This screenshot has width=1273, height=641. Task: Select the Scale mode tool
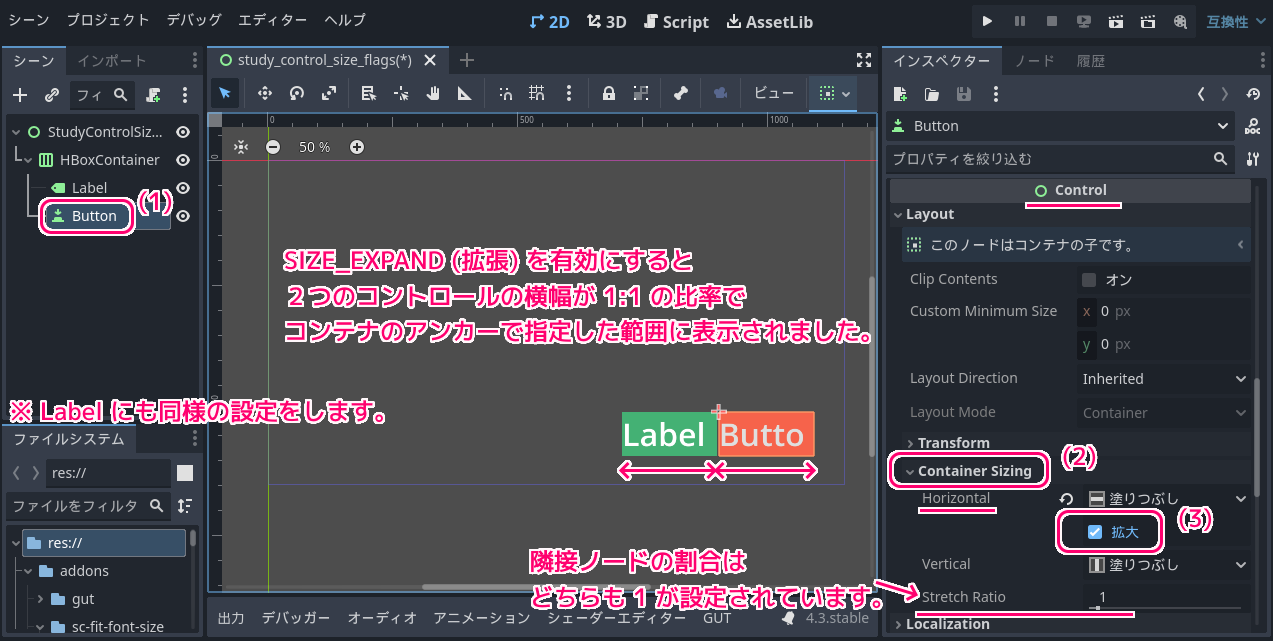(x=329, y=94)
